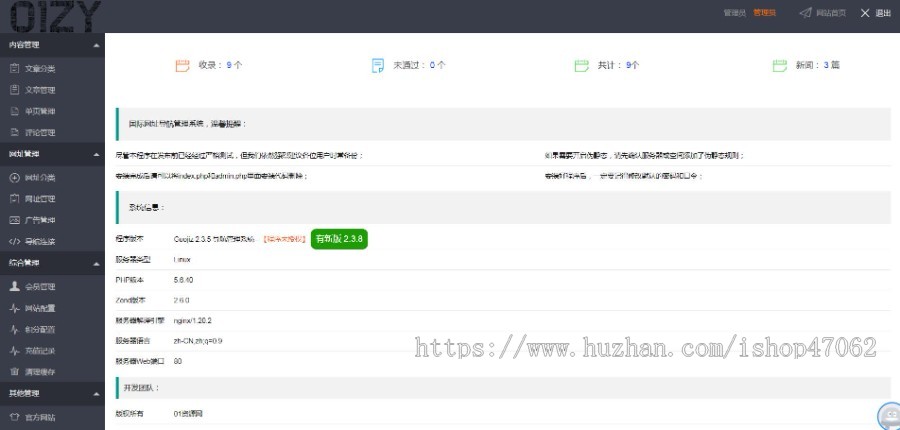Click the blue 未通过 document icon
Image resolution: width=900 pixels, height=430 pixels.
tap(378, 65)
